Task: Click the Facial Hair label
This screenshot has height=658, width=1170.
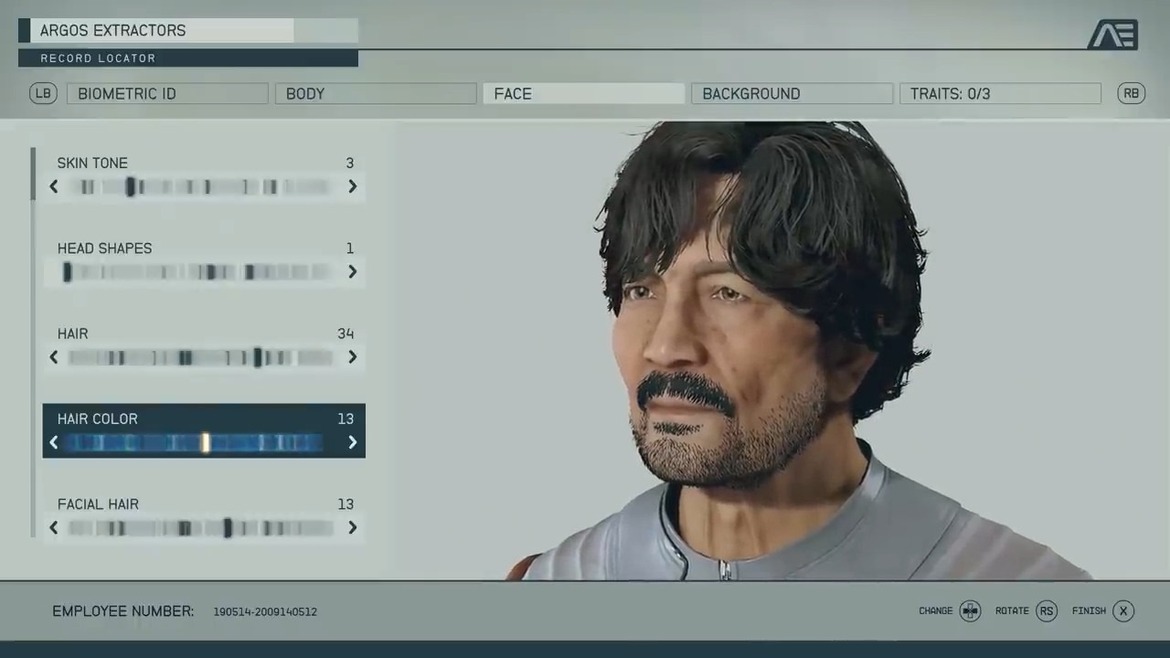Action: 98,504
